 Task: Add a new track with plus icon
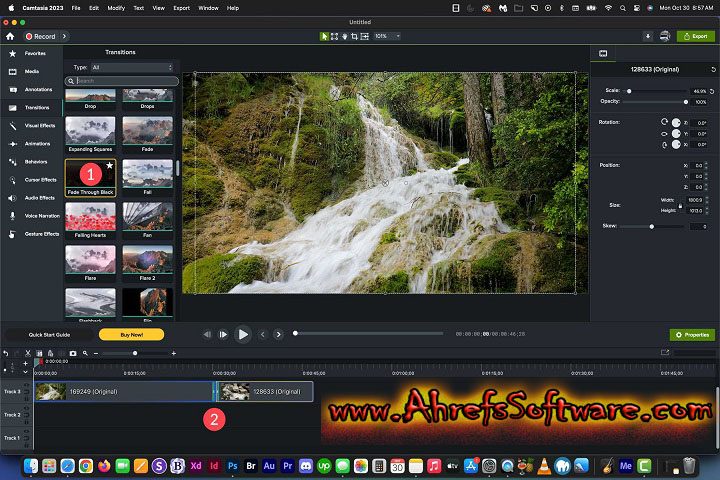[25, 363]
